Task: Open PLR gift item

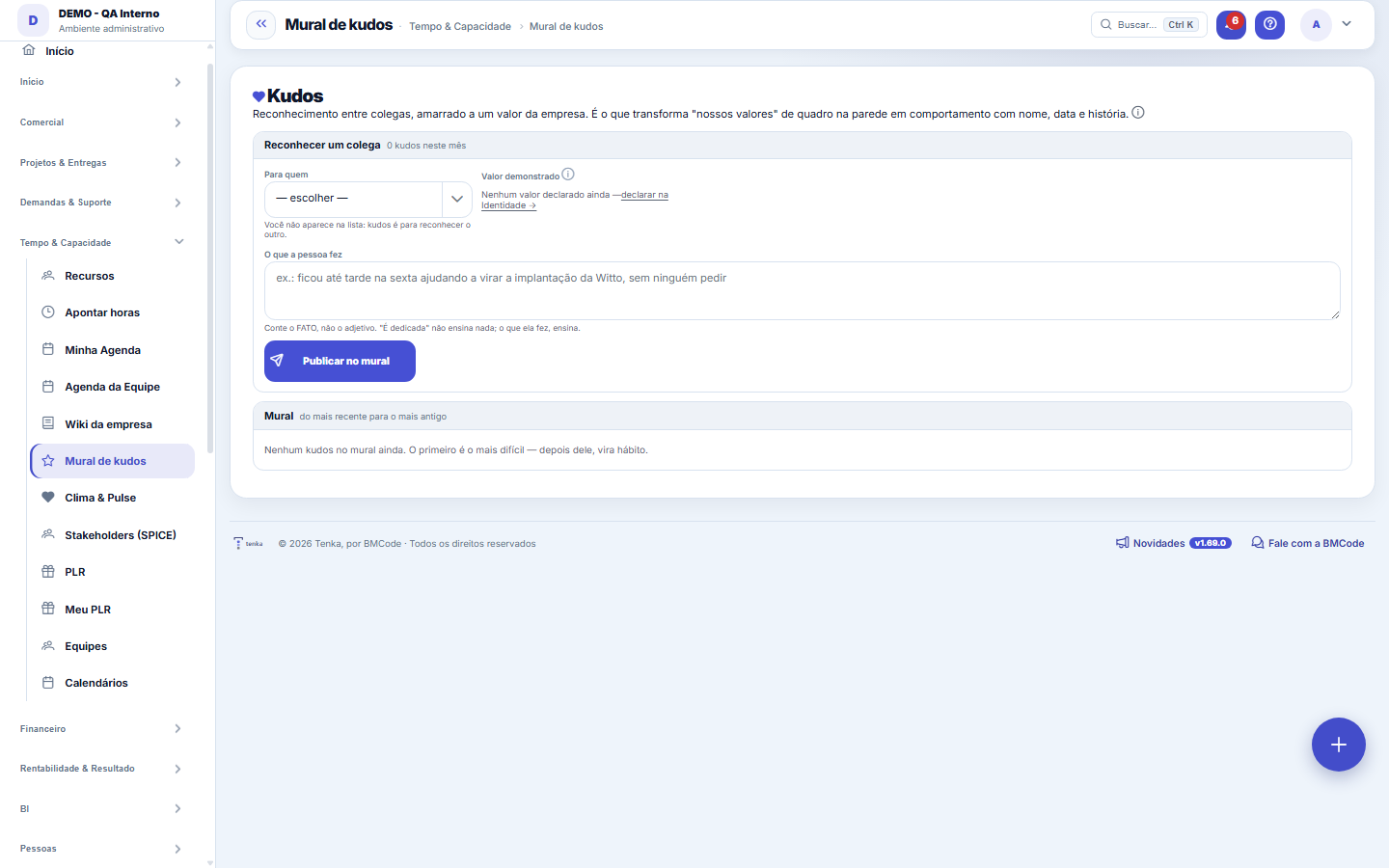Action: [113, 572]
